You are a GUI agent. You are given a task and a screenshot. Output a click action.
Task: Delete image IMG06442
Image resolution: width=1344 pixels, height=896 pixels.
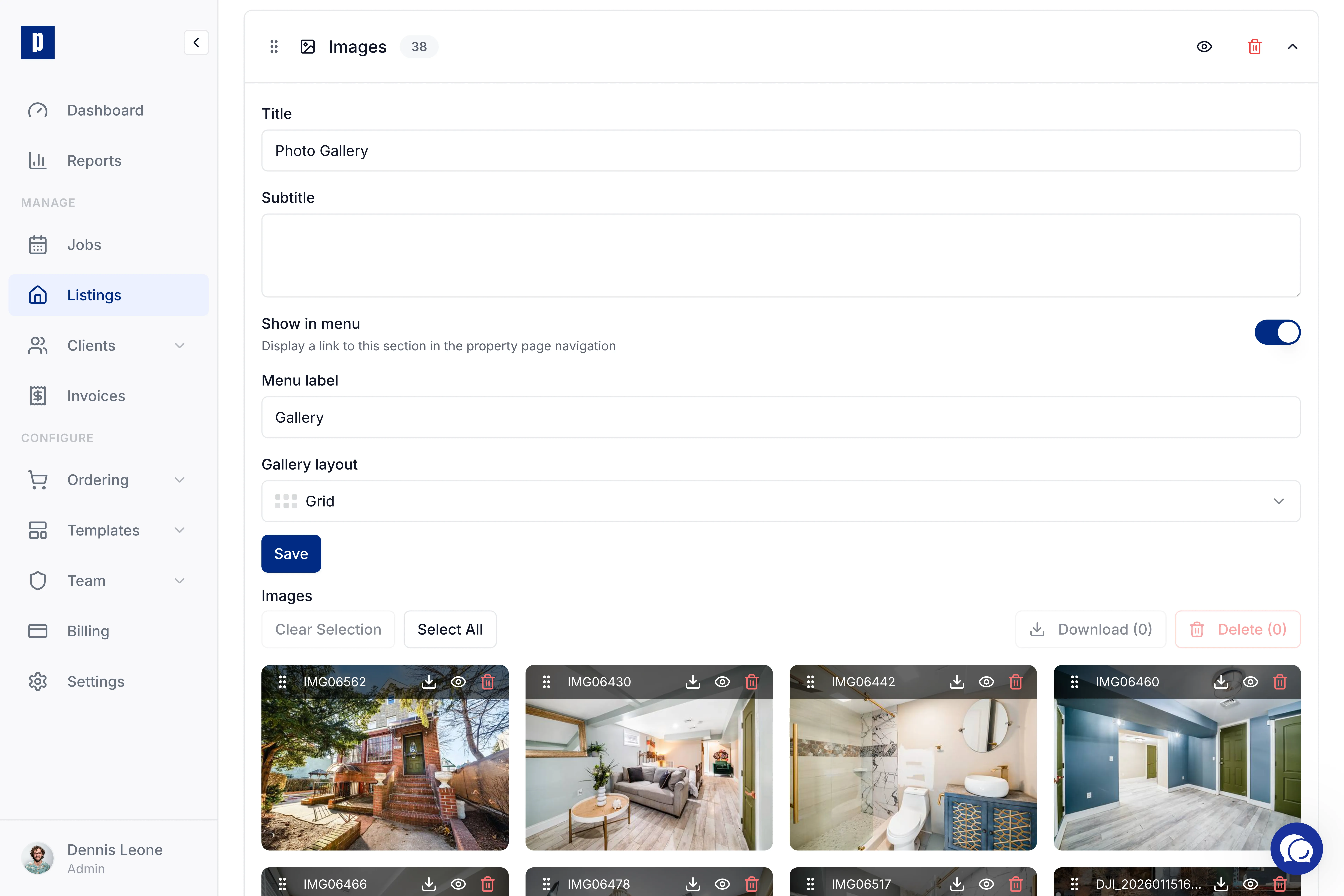coord(1015,682)
